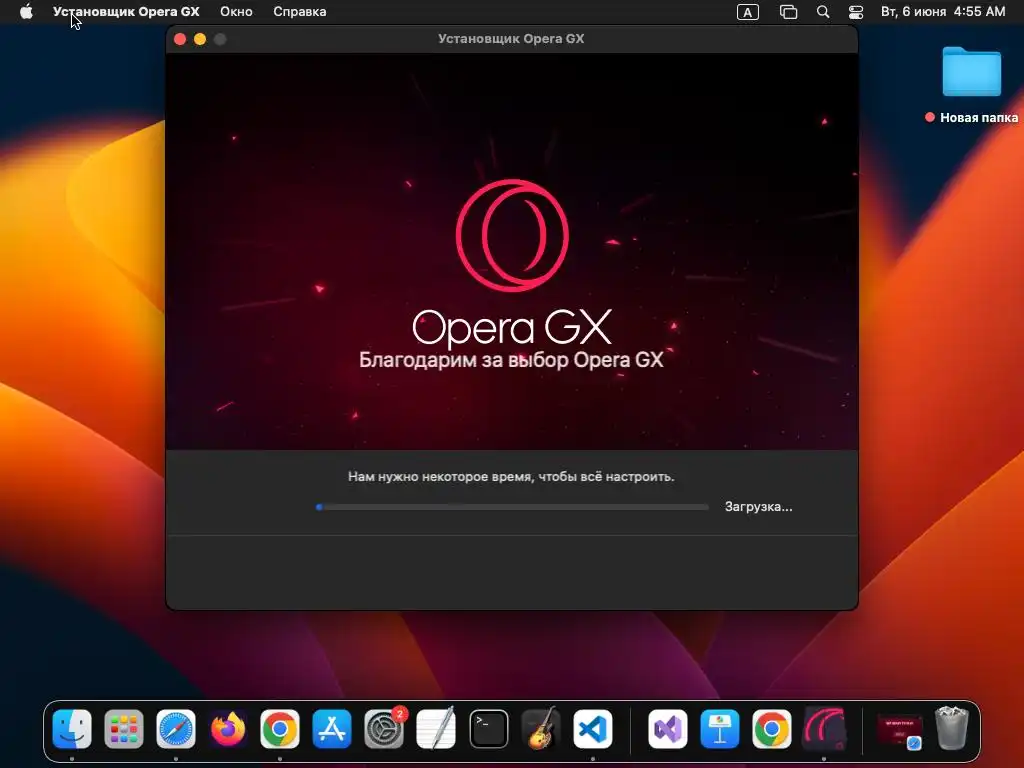Image resolution: width=1024 pixels, height=768 pixels.
Task: Click the Благодарим за выбор Opera GX text
Action: (x=511, y=360)
